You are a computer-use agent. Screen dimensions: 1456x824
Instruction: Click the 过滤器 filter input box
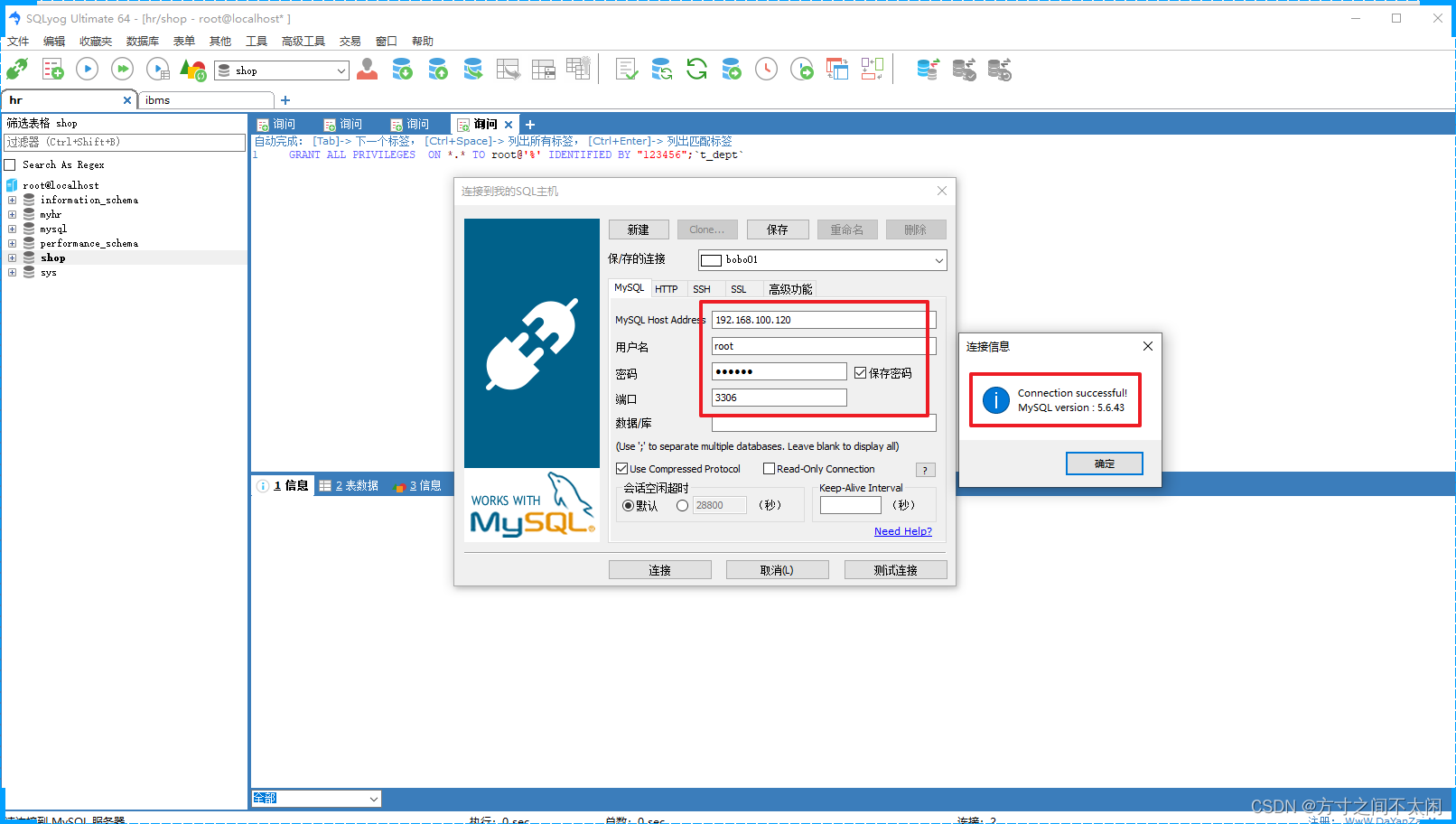125,143
